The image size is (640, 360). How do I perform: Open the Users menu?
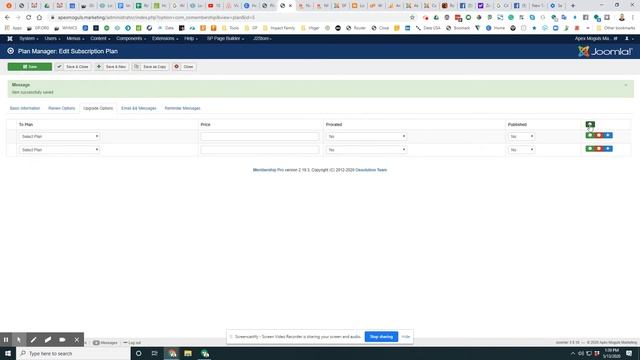(x=52, y=38)
